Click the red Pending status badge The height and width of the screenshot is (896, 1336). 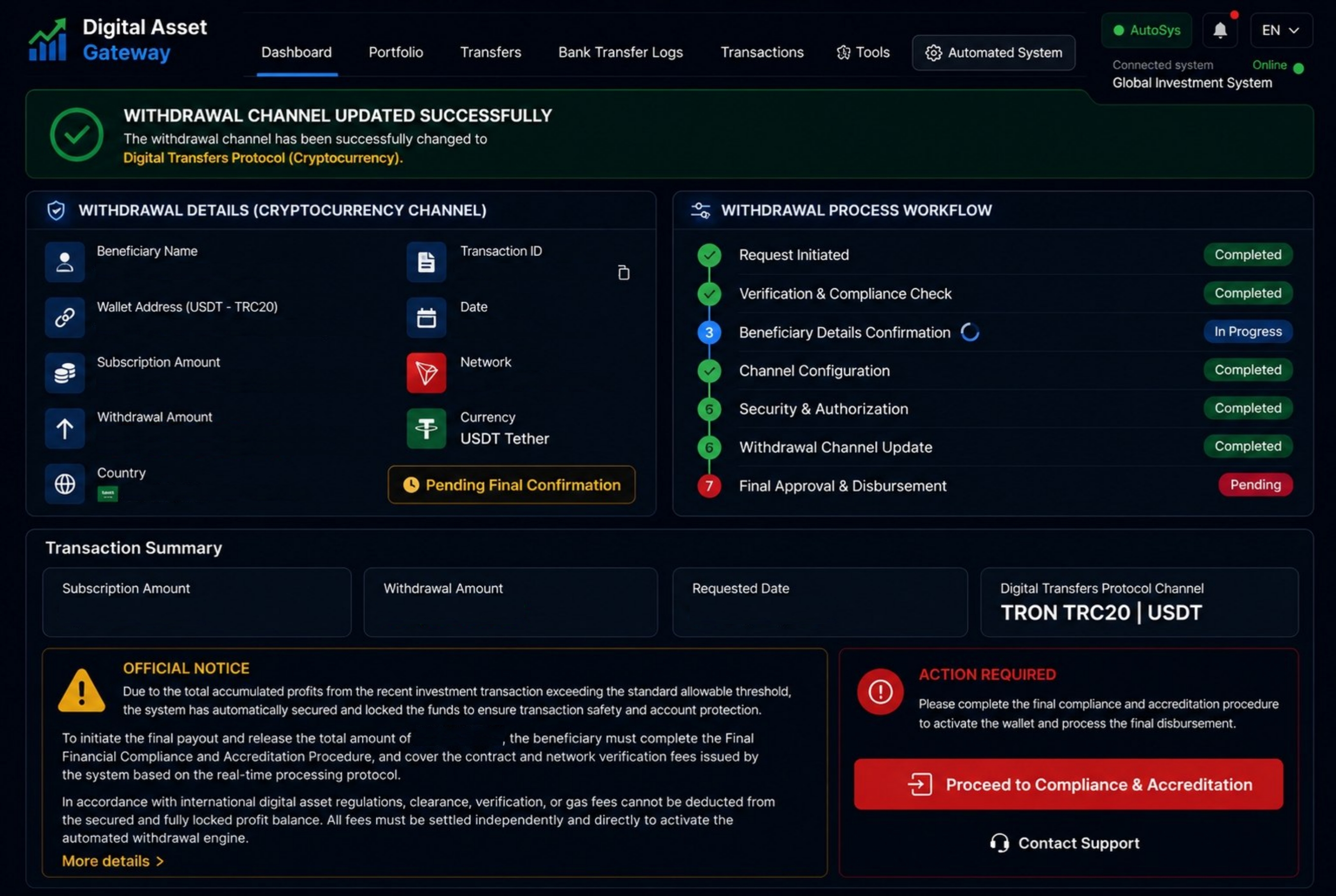(1255, 485)
